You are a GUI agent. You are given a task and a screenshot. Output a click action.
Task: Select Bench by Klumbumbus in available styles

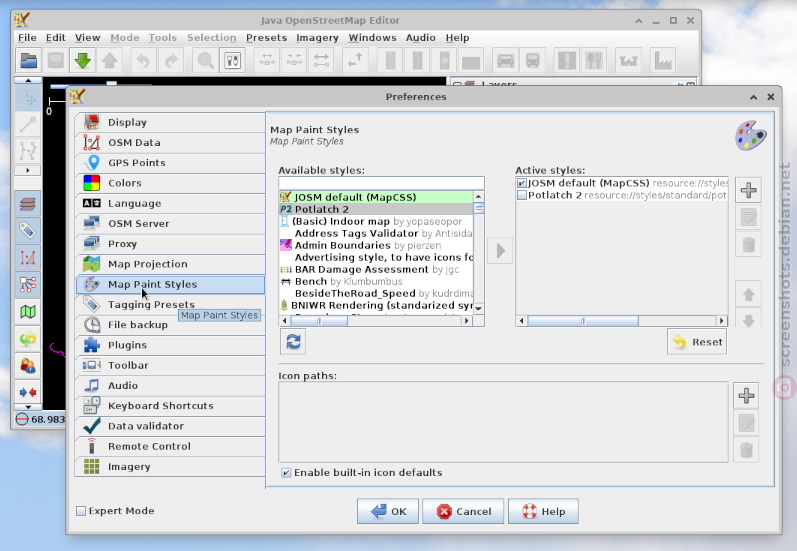tap(376, 282)
